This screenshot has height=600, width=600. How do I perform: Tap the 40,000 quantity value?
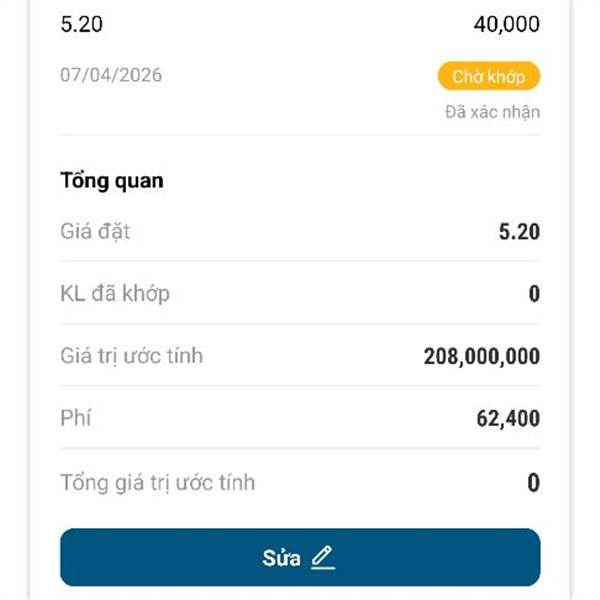[x=506, y=24]
